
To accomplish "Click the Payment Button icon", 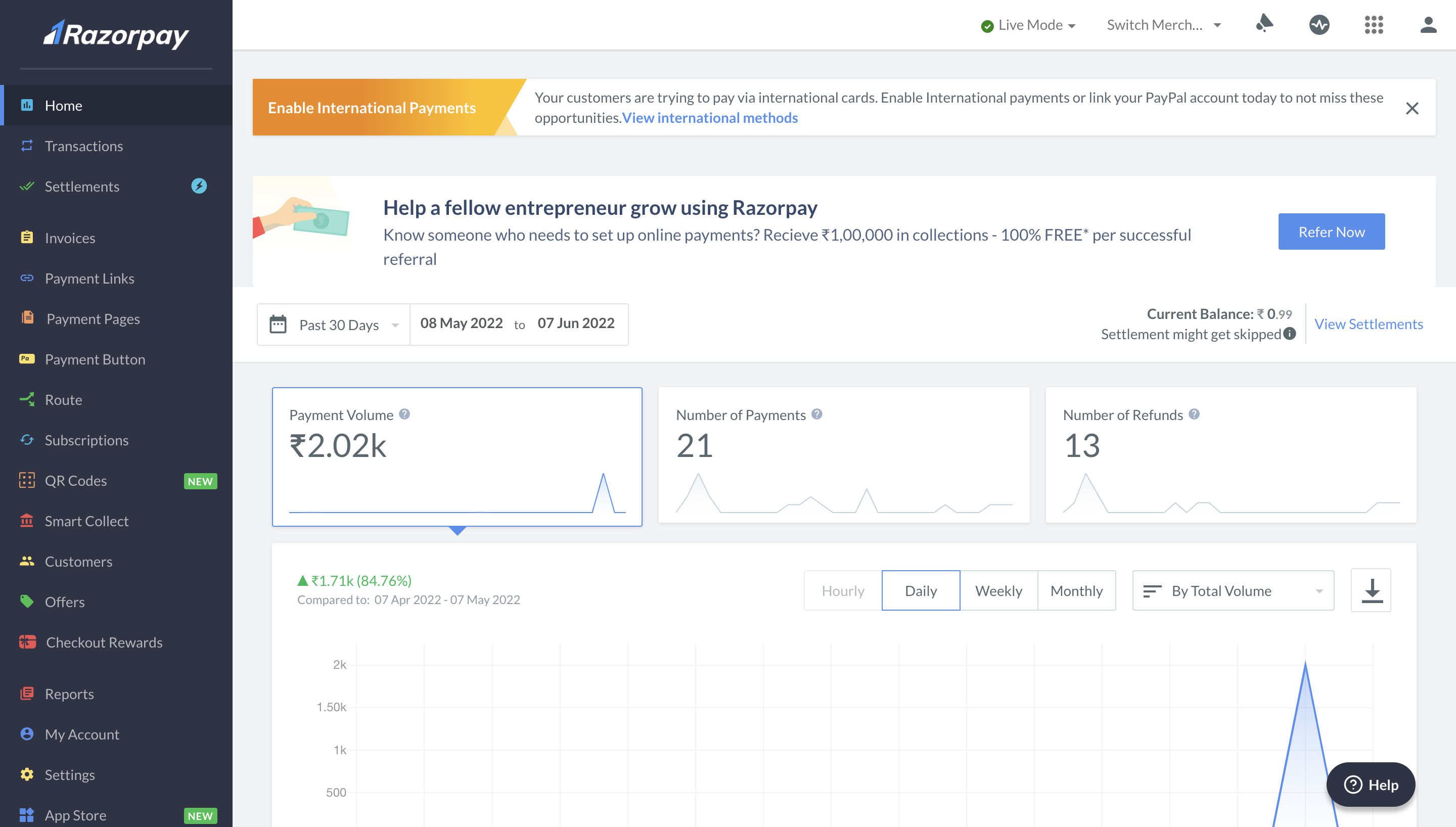I will pos(27,358).
